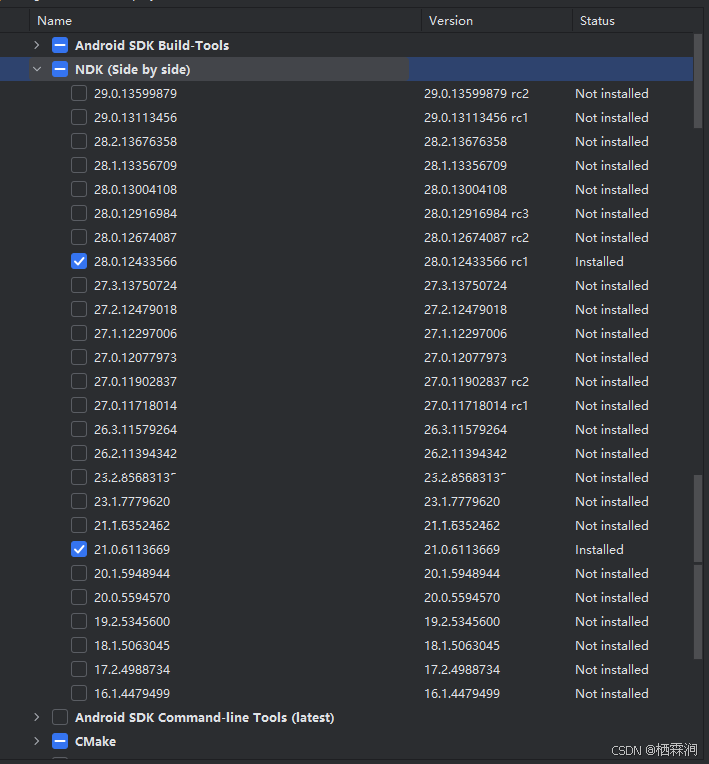Check NDK version 16.1.4479499

tap(79, 693)
